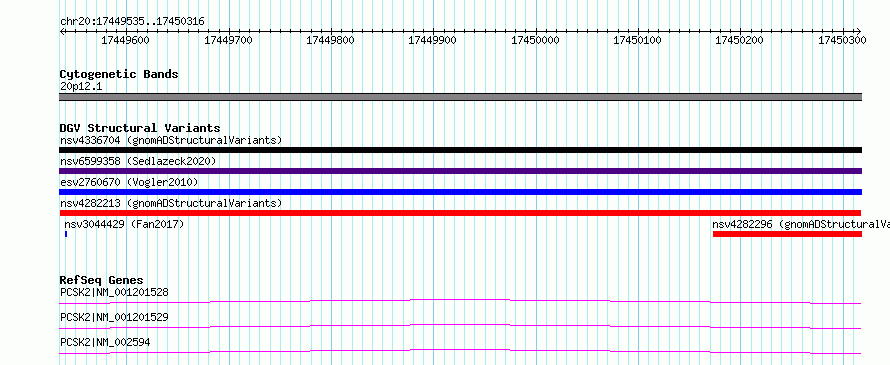Open nsv3044429 (Fan2017) label
890x365 pixels.
[124, 224]
